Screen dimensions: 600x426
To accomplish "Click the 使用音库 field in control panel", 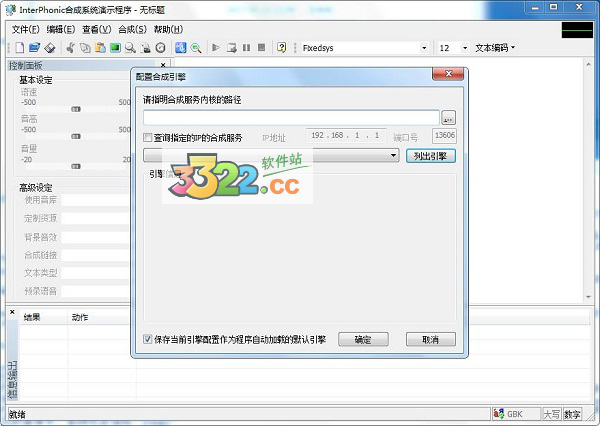I will 95,200.
